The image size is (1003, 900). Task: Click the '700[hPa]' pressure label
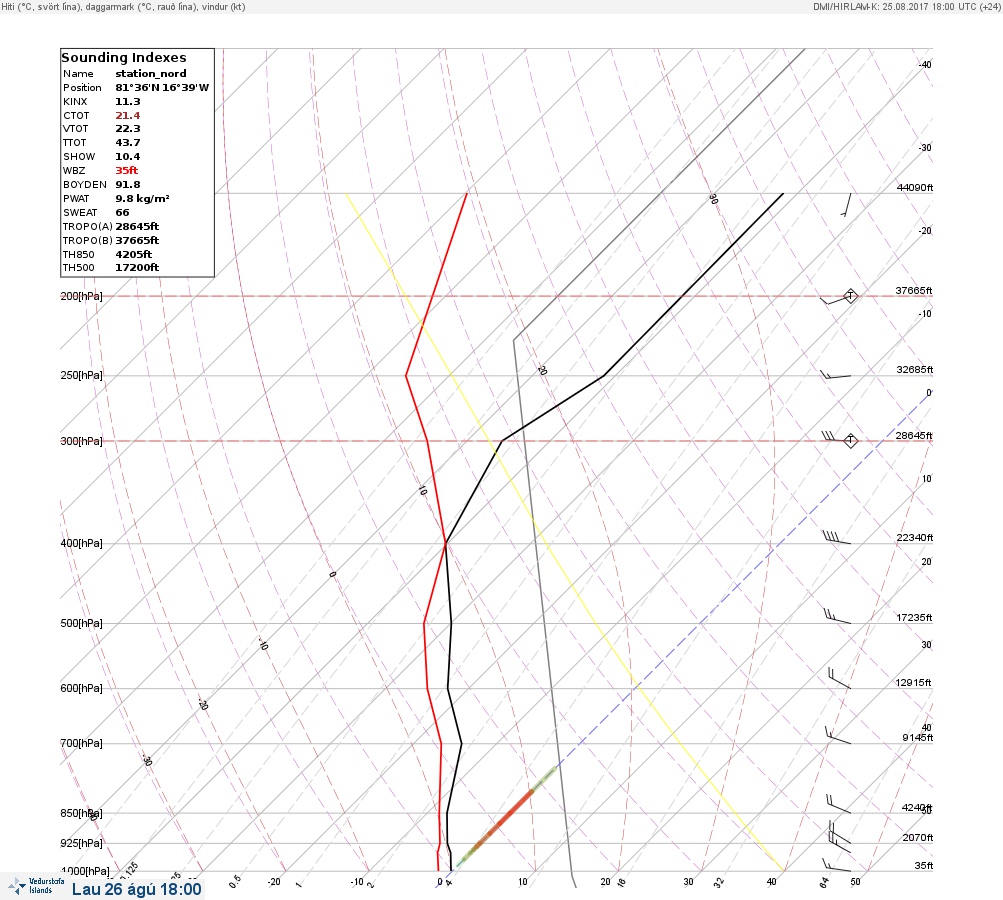click(x=81, y=743)
